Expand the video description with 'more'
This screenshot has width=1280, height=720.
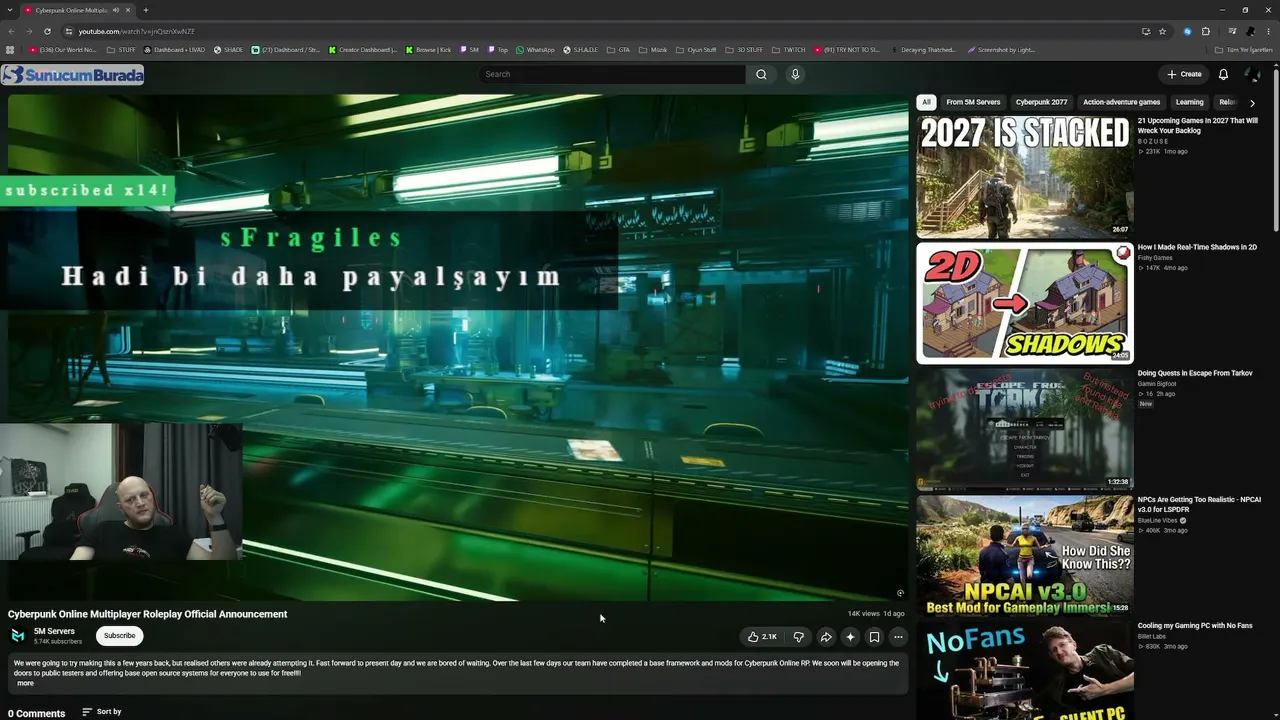coord(25,683)
